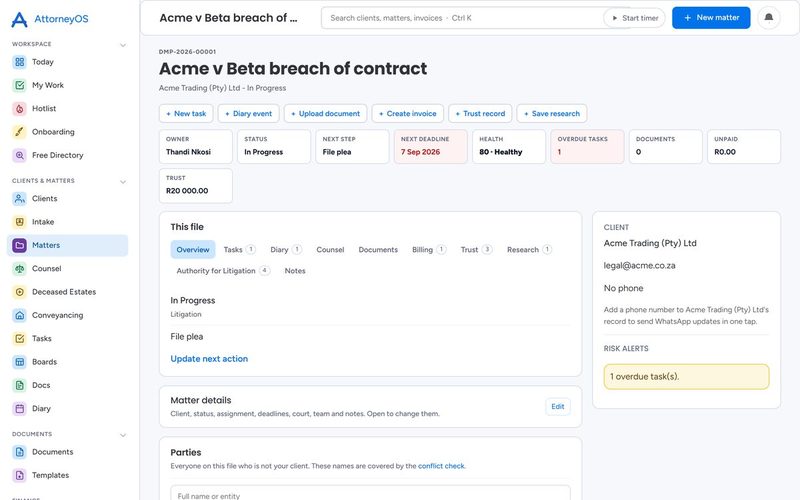Start the timer
800x500 pixels.
635,18
